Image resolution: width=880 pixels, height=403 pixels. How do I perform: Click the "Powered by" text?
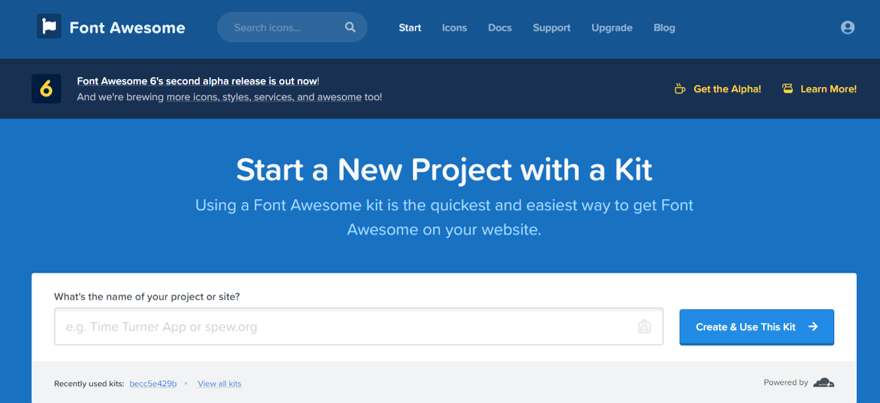coord(786,382)
